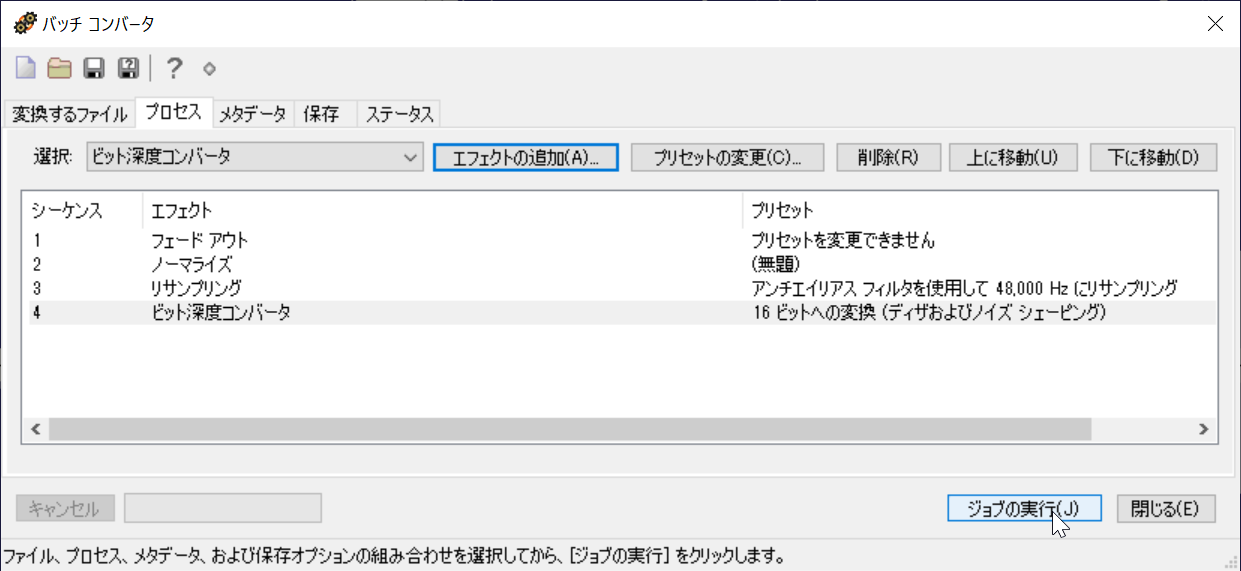
Task: Move effect up with 上に移動
Action: [x=1013, y=158]
